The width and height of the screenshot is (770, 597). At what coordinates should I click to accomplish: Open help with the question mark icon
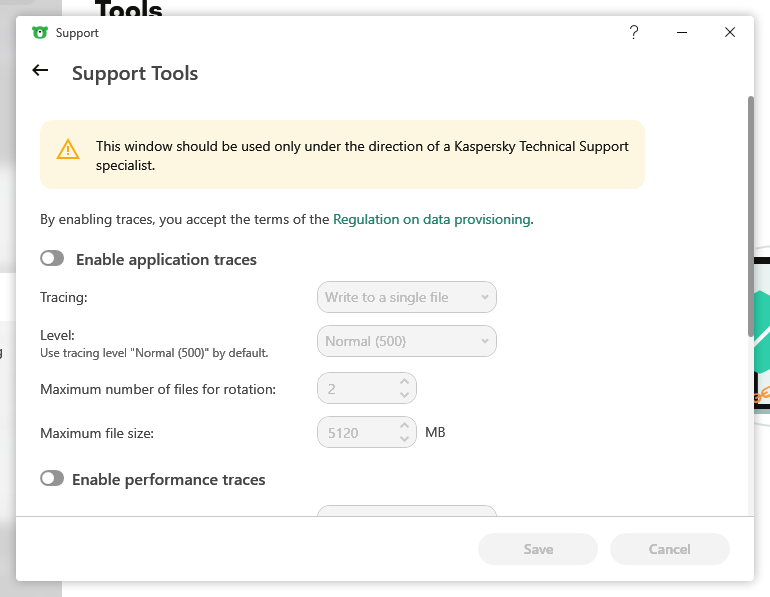[x=633, y=33]
